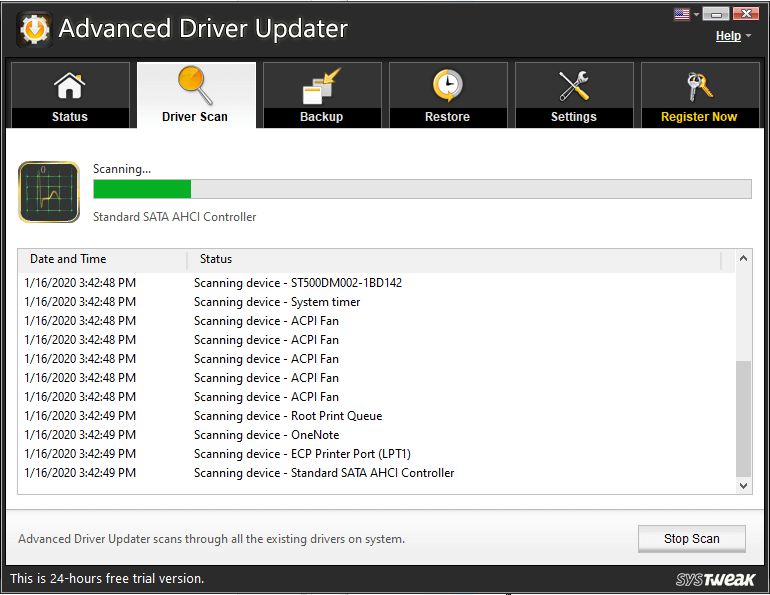Click the log scrollbar down arrow

coord(743,486)
